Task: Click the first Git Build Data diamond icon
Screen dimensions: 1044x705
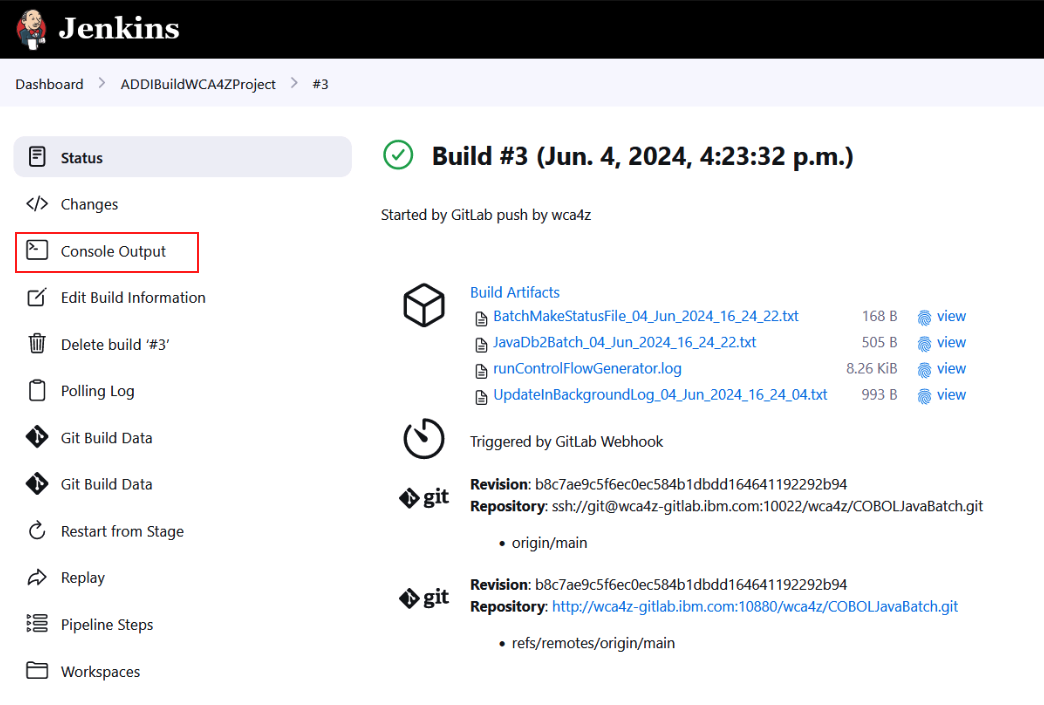Action: pos(37,437)
